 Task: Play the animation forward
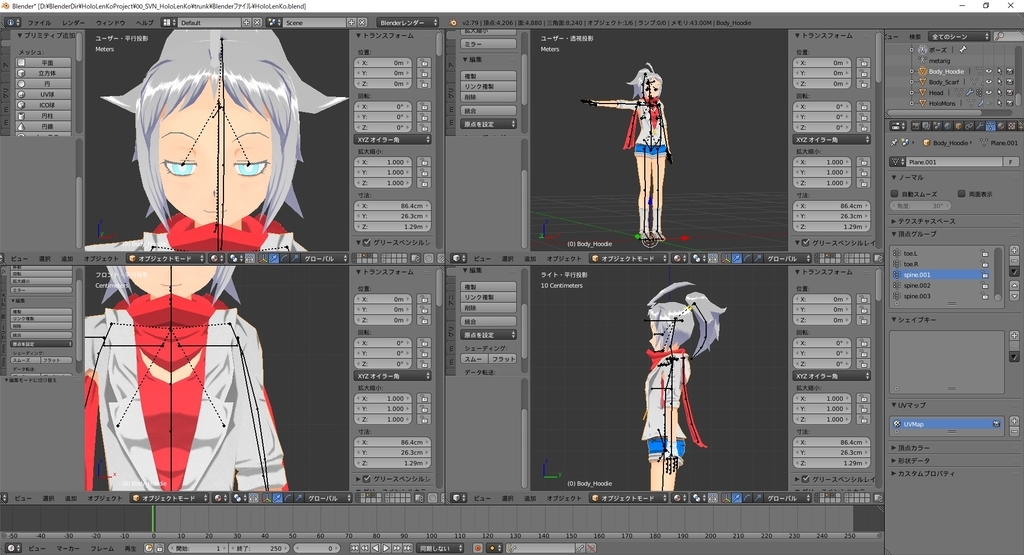[x=386, y=548]
